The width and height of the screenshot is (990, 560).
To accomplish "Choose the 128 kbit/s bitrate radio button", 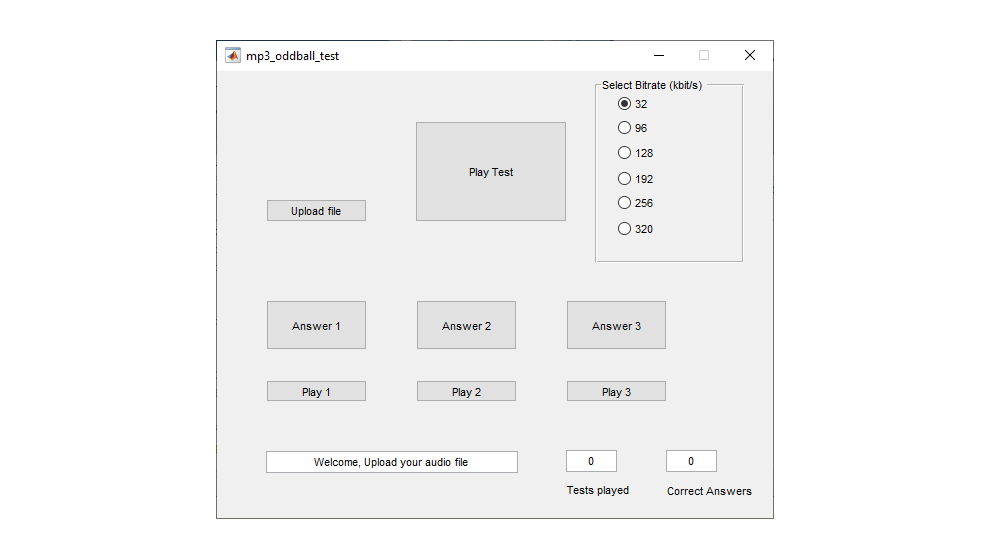I will (635, 153).
